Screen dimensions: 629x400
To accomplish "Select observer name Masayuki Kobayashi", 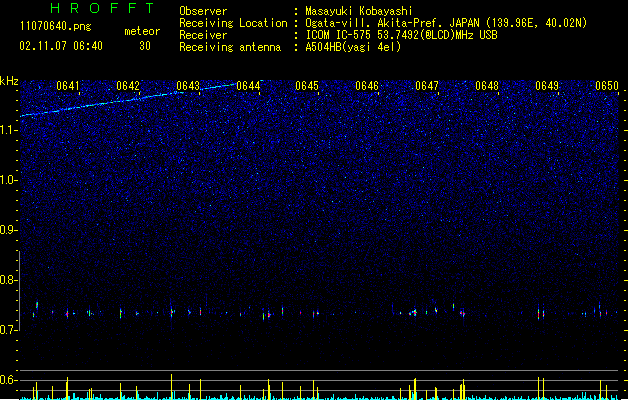I will 359,11.
